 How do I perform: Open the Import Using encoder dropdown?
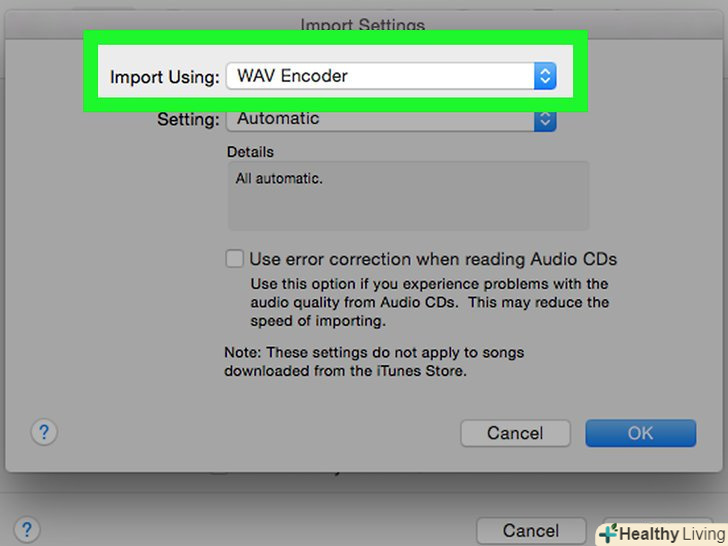click(380, 76)
